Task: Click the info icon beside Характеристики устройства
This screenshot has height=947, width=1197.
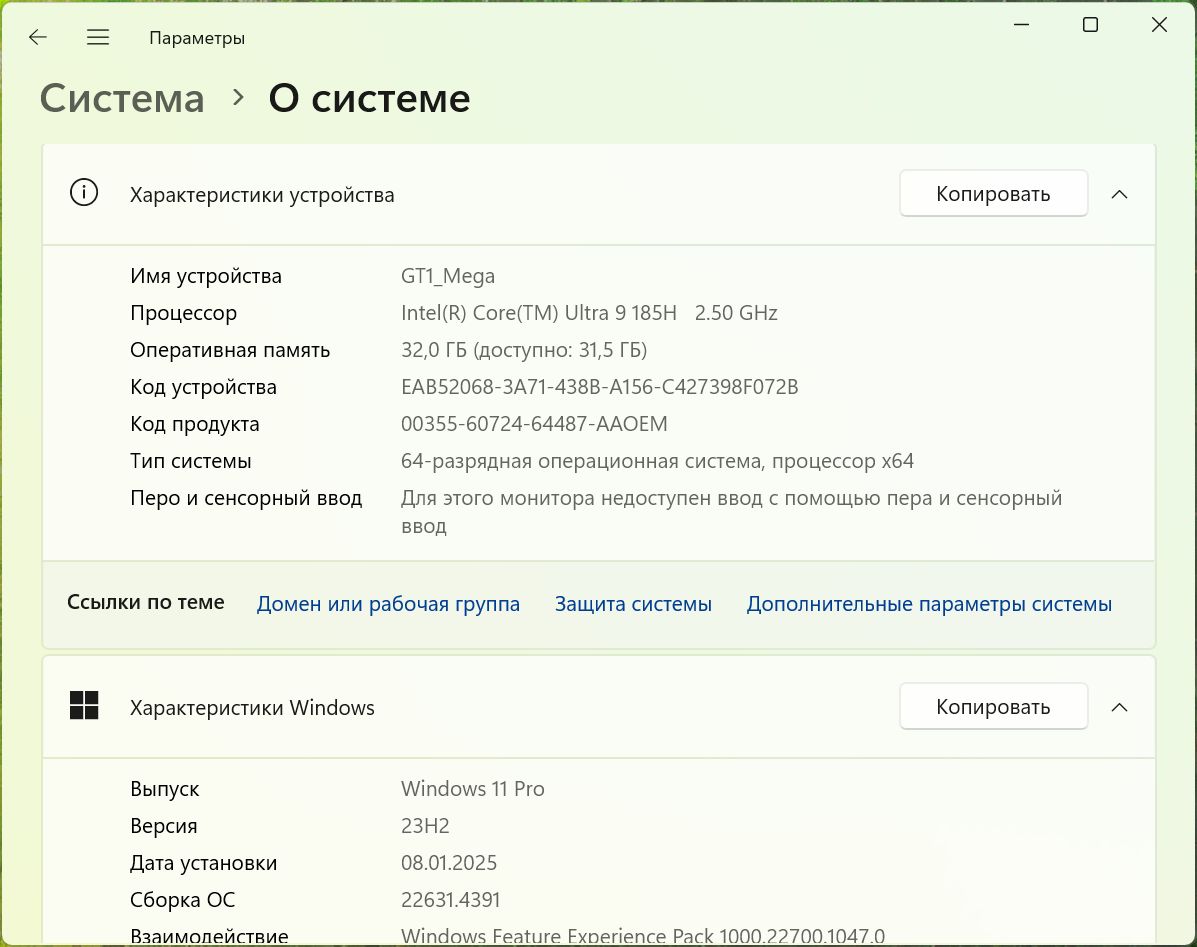Action: click(x=84, y=192)
